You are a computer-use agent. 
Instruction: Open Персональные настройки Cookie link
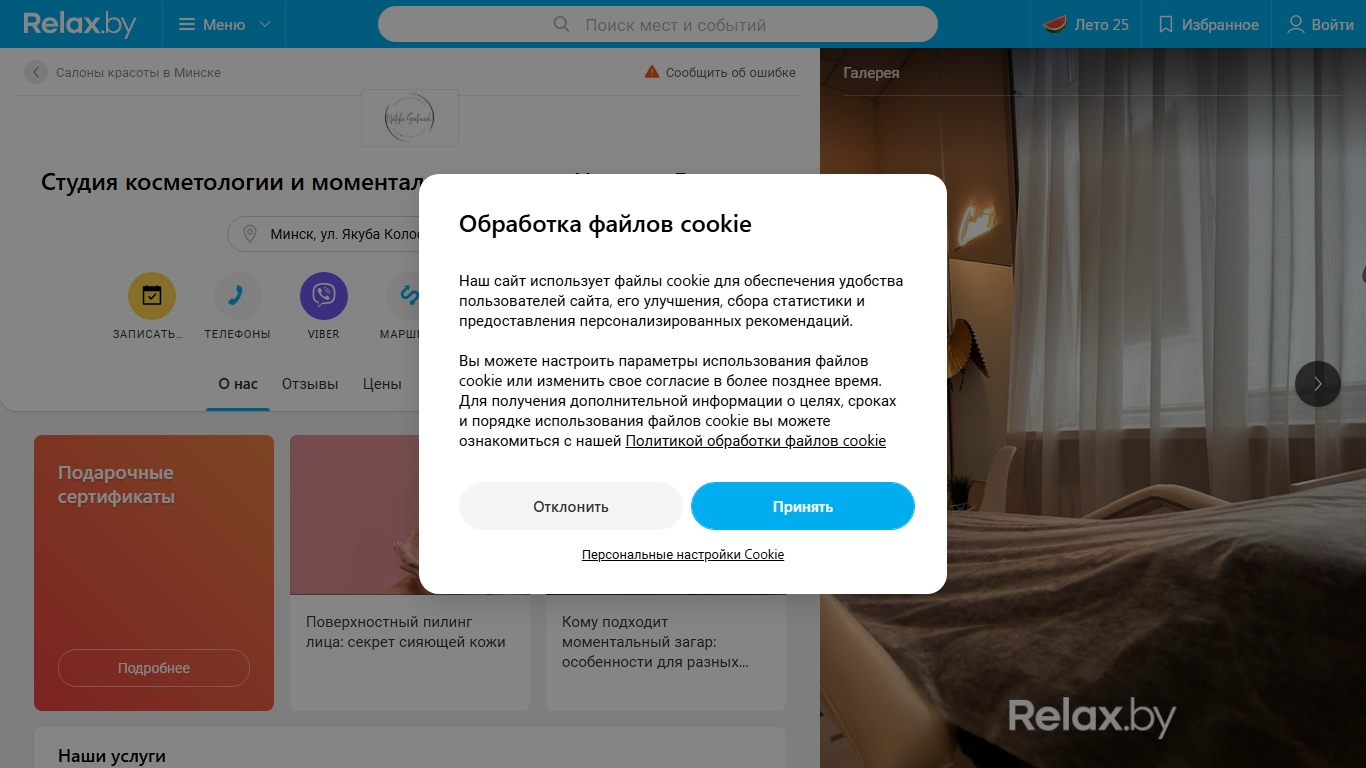click(x=683, y=554)
